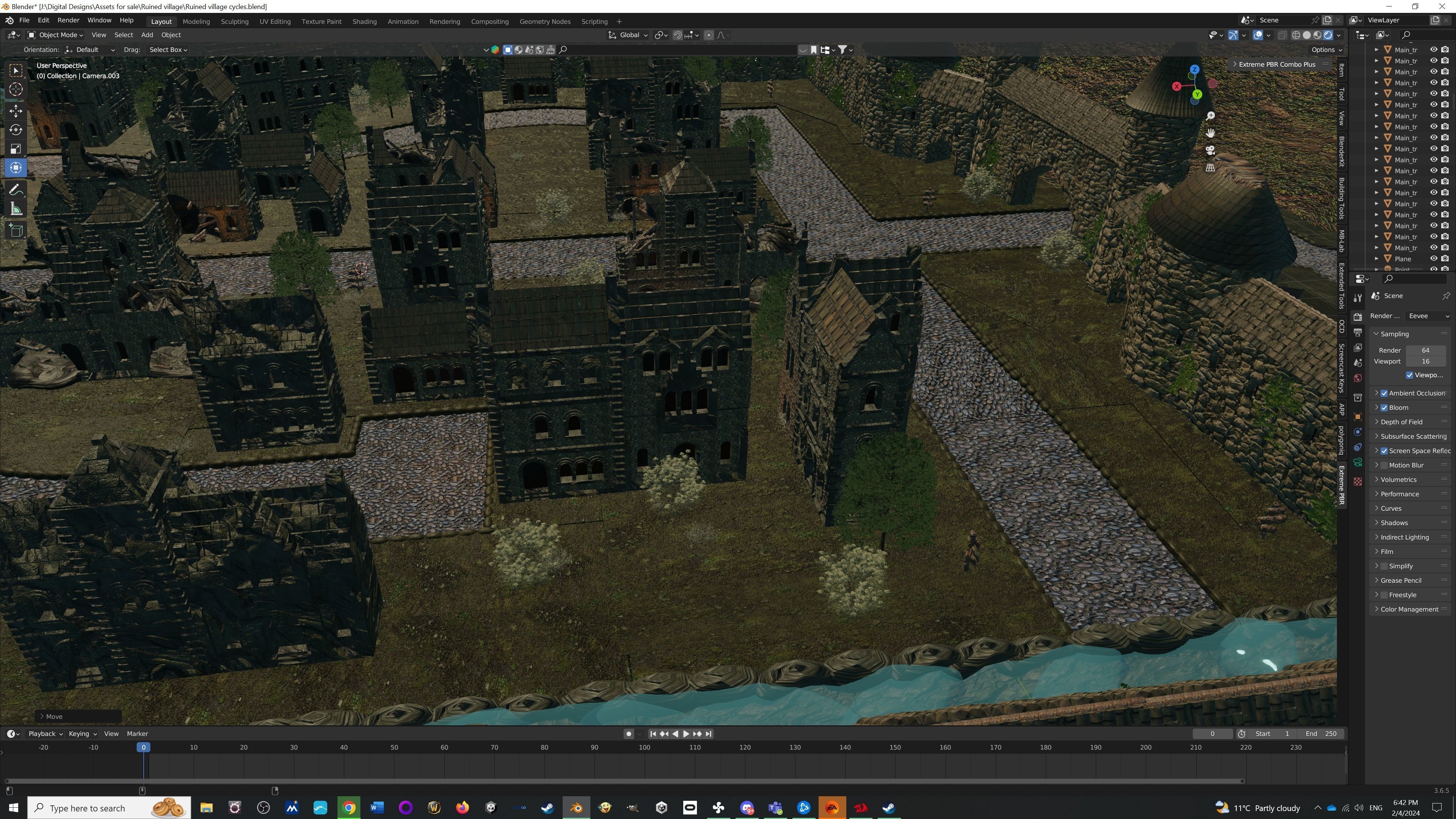Open Chrome from the taskbar

(349, 808)
